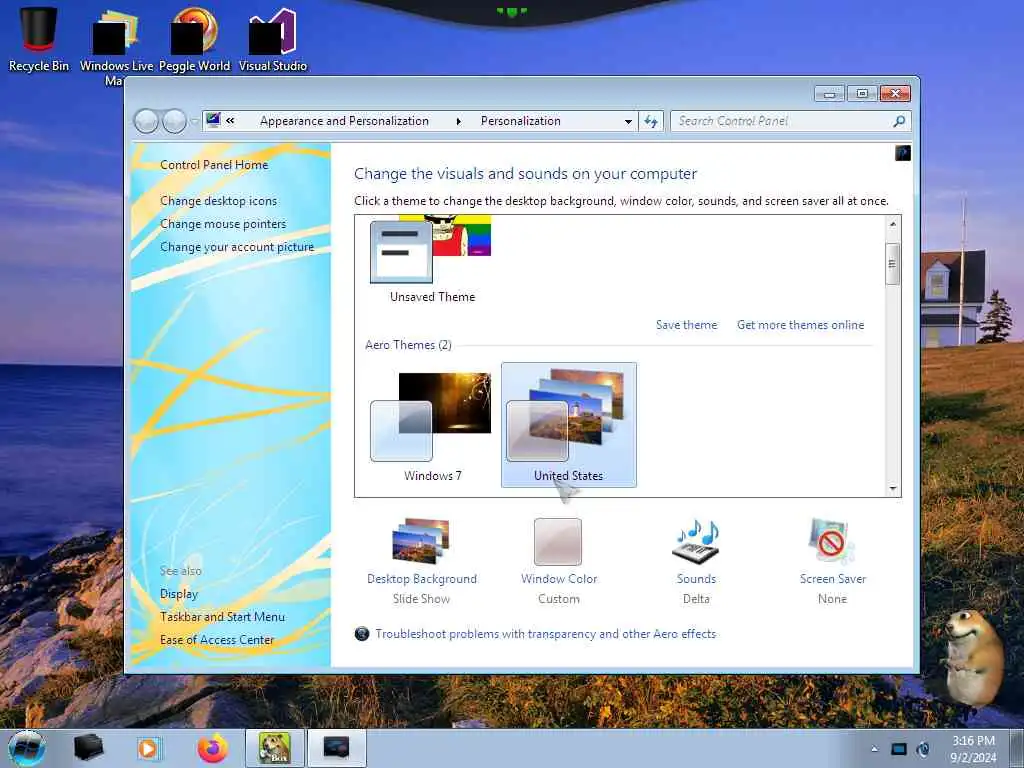This screenshot has width=1024, height=768.
Task: Open the clock showing 3:16 PM
Action: tap(973, 749)
